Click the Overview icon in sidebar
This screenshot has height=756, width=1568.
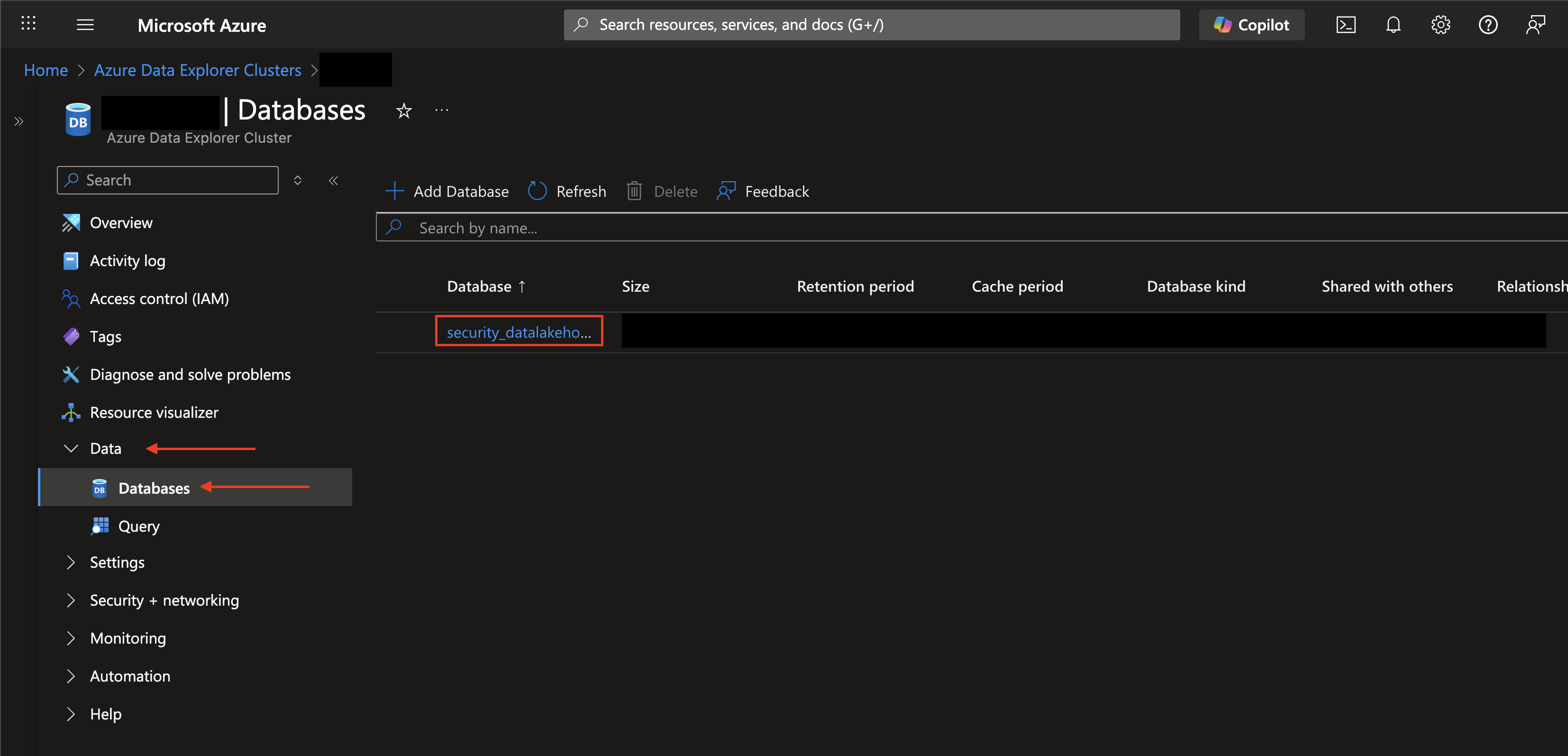71,222
